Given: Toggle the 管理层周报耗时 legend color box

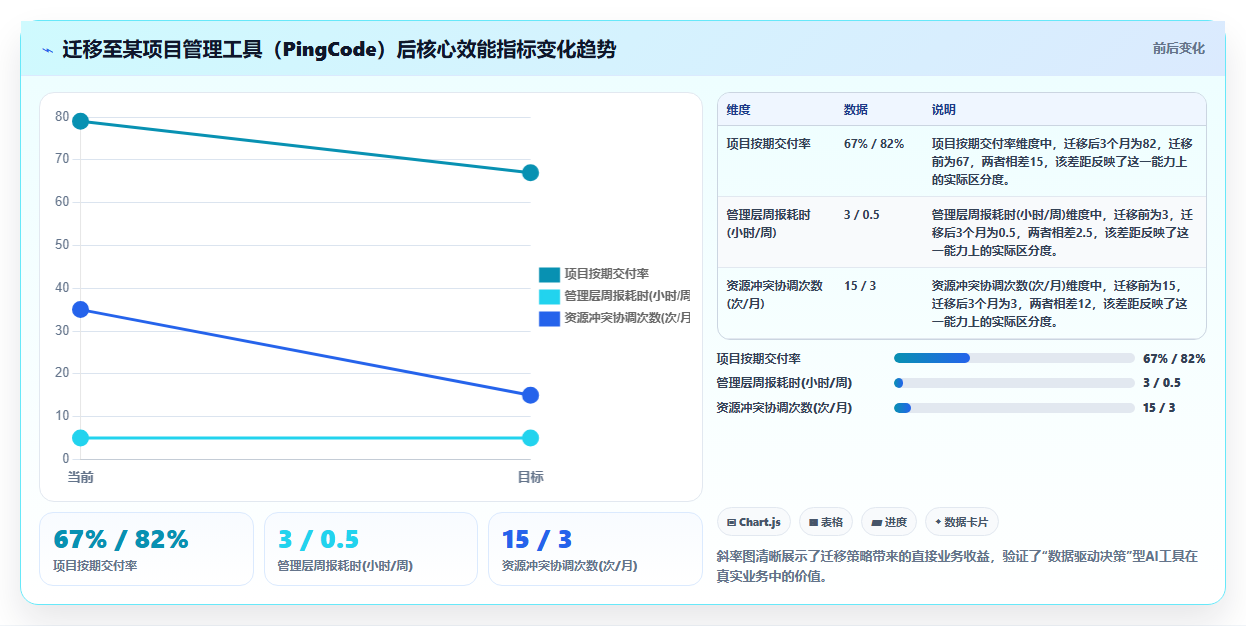Looking at the screenshot, I should click(x=549, y=296).
